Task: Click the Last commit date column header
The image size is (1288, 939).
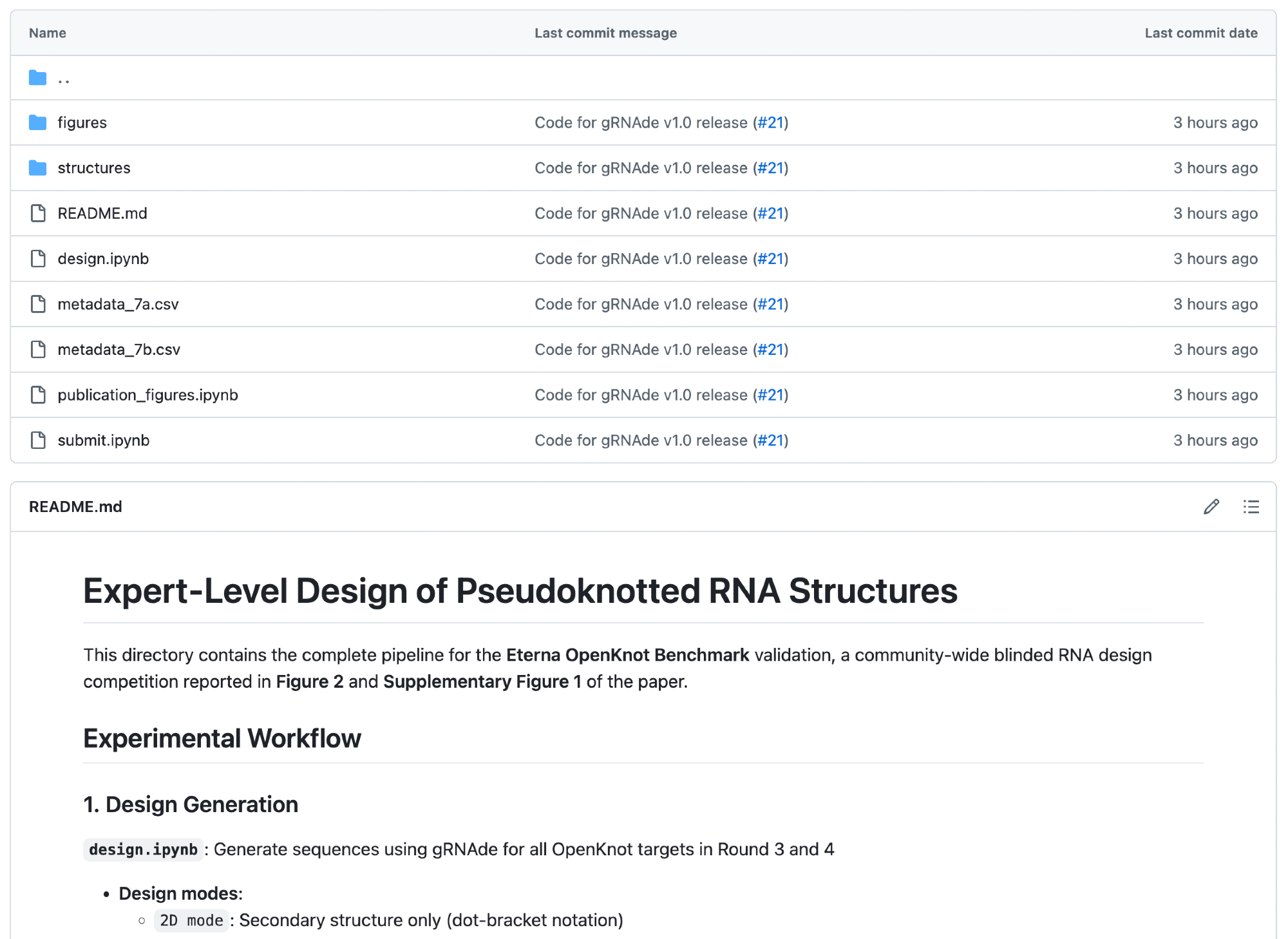Action: tap(1200, 33)
